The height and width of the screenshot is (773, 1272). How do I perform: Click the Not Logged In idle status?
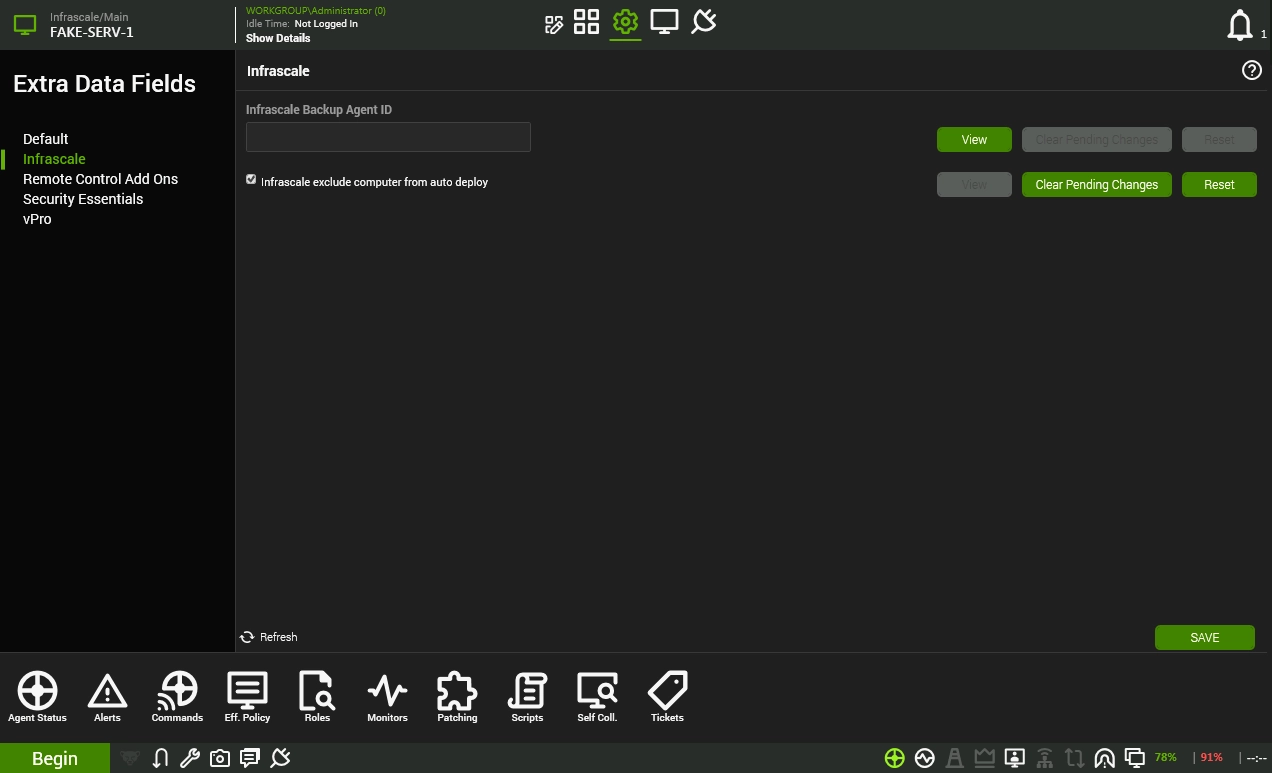(x=326, y=24)
